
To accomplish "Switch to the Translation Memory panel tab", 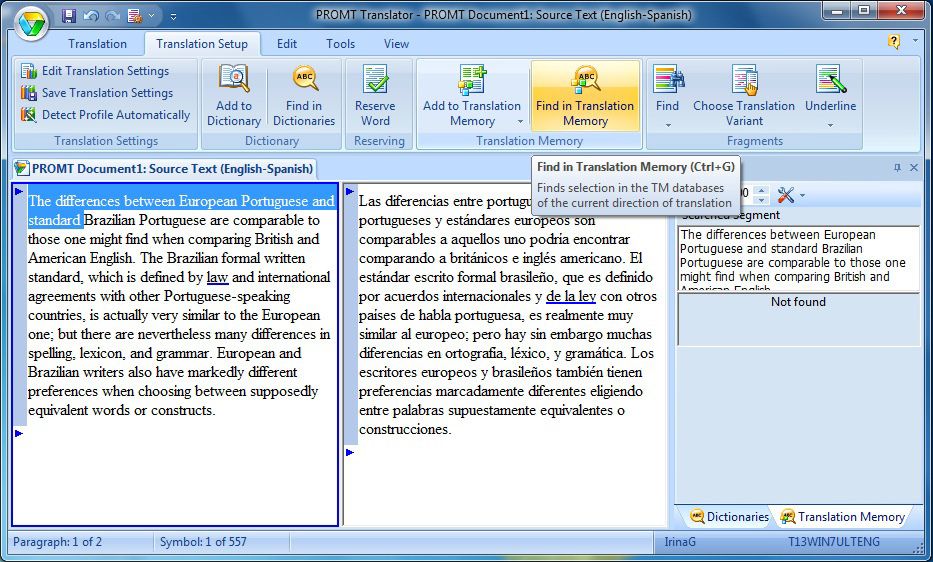I will (843, 517).
